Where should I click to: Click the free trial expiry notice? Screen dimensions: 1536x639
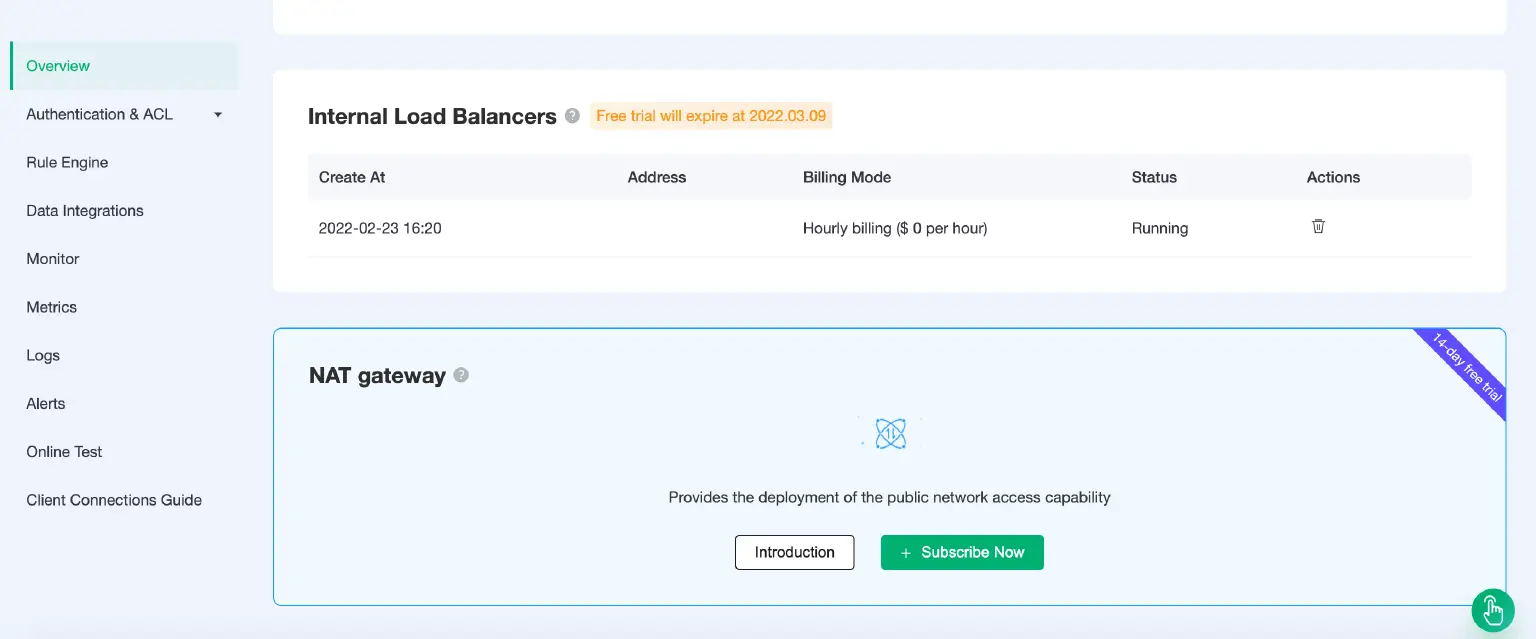(711, 115)
